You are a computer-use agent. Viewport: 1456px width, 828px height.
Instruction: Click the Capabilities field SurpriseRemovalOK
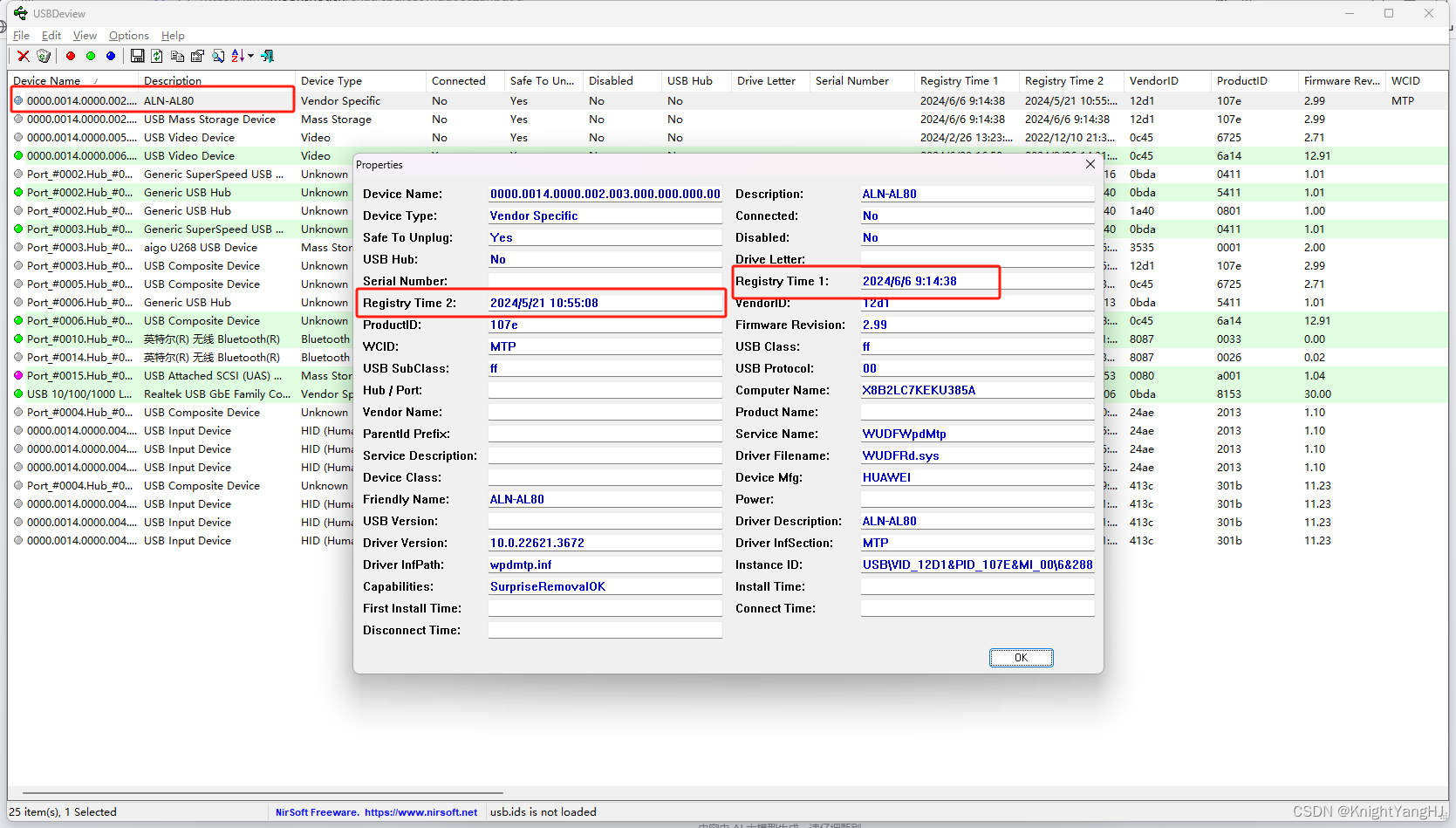[x=605, y=586]
